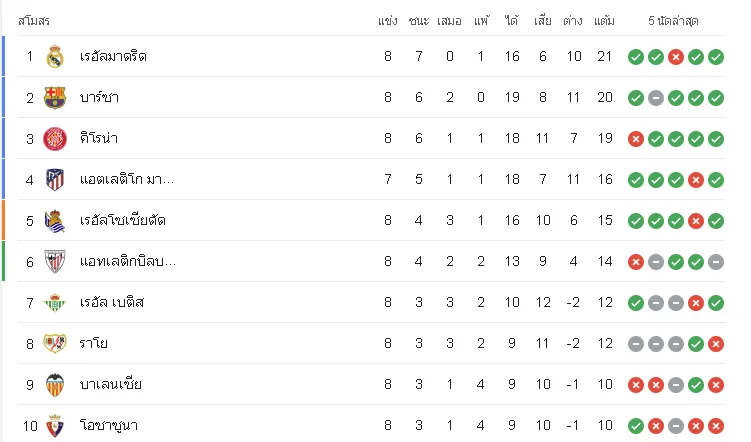Click the Real Betis club crest

(x=55, y=303)
